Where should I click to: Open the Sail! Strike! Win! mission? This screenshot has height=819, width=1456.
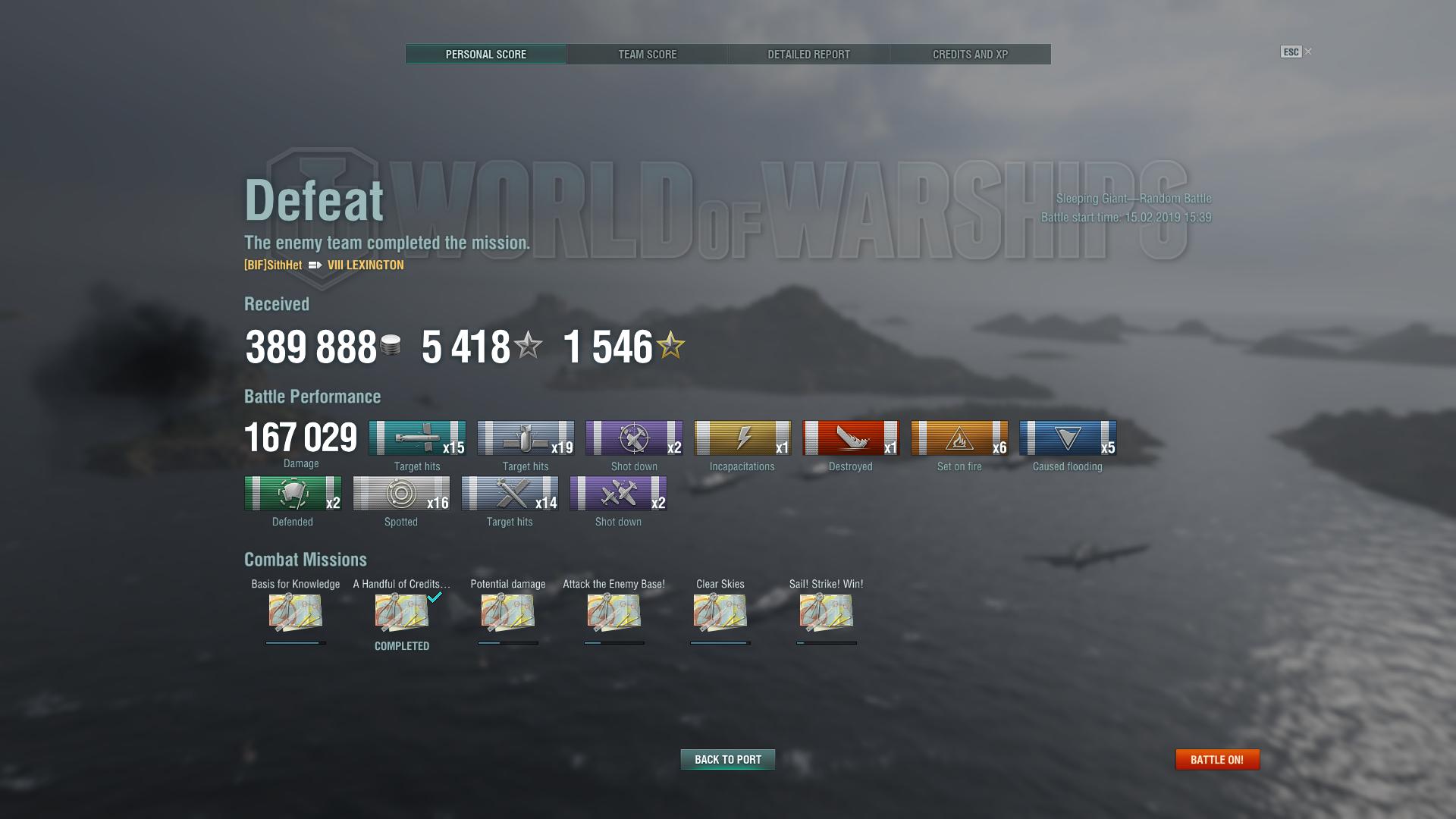[x=827, y=613]
